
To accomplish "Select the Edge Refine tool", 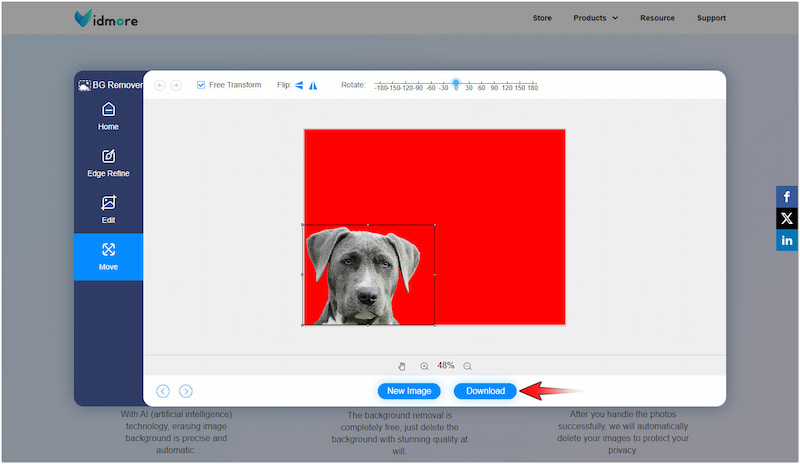I will click(x=108, y=163).
